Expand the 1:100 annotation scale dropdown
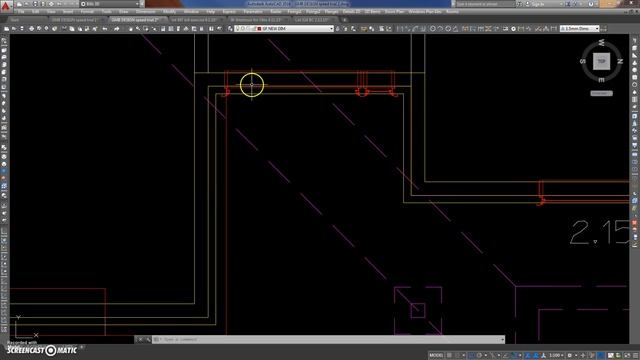 tap(562, 356)
